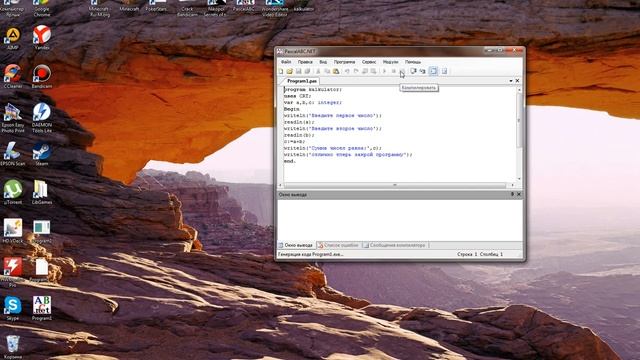
Task: Switch to the Список ошибок tab
Action: [x=338, y=245]
